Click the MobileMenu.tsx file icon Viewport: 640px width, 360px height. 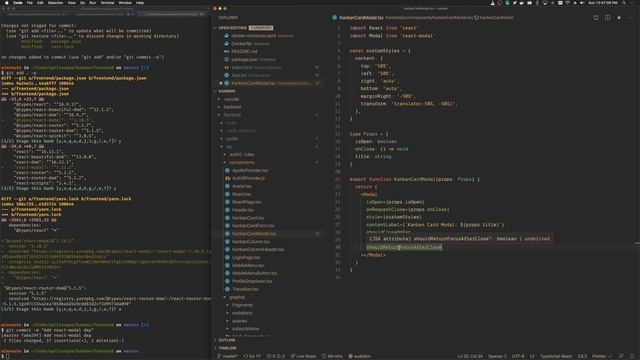coord(227,265)
